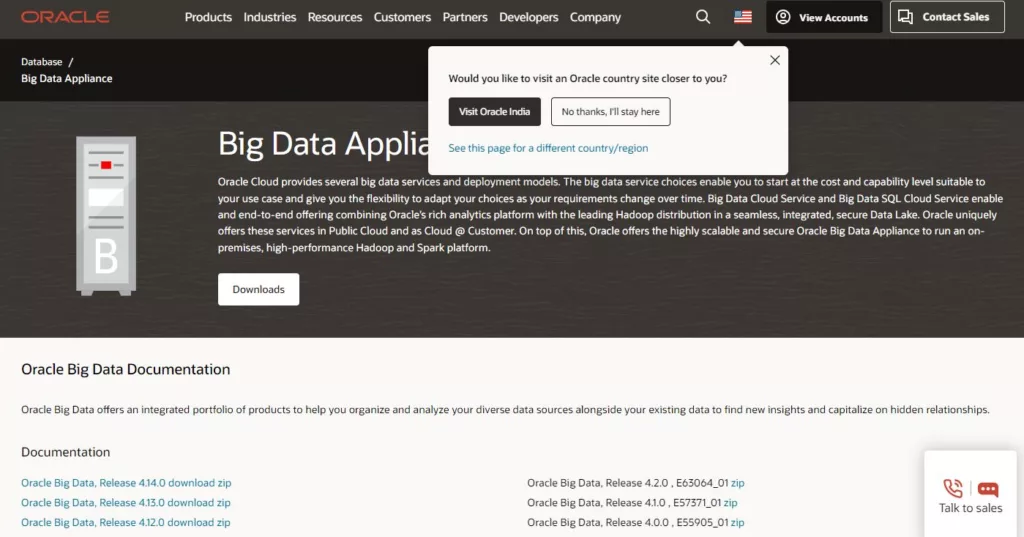Download Oracle Big Data Release 4.12.0 zip
Viewport: 1024px width, 537px height.
point(126,523)
